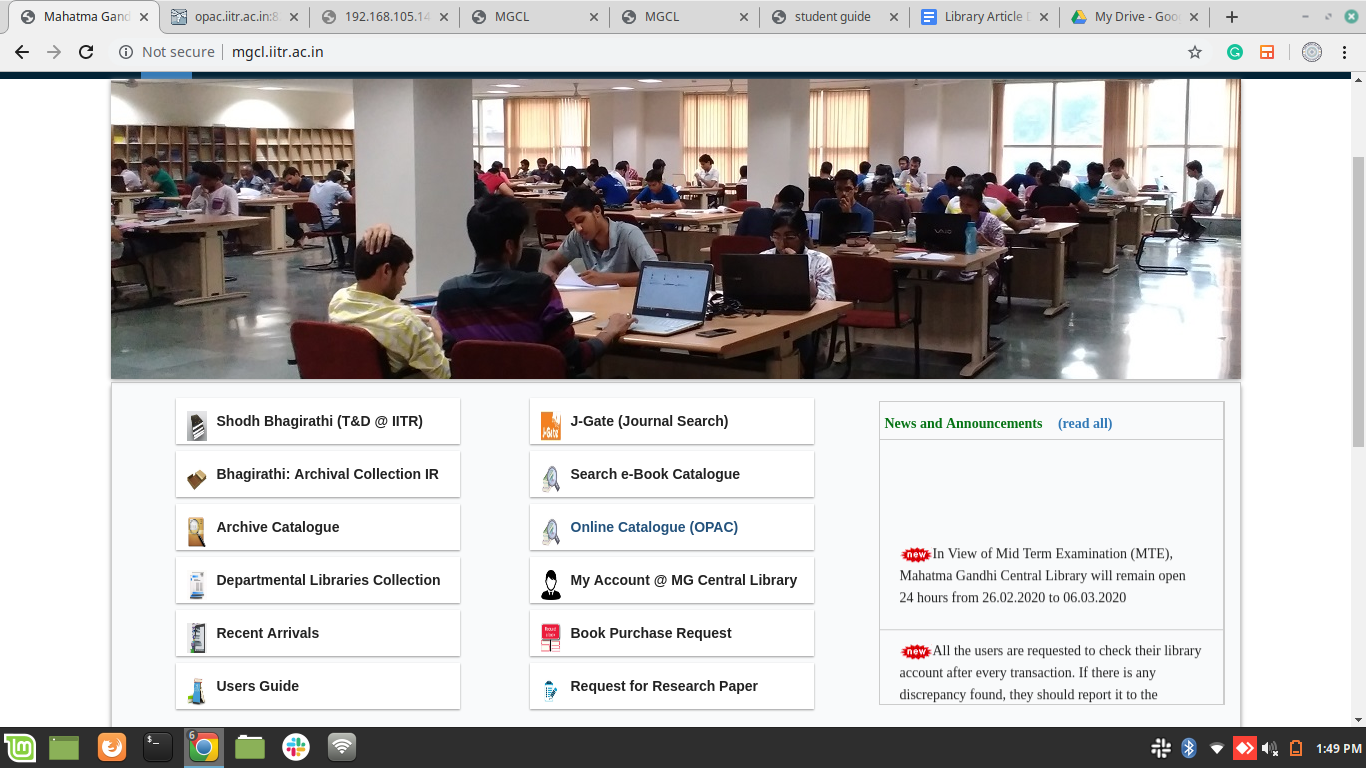Screen dimensions: 1366x768
Task: Click the Book Purchase Request icon
Action: [550, 636]
